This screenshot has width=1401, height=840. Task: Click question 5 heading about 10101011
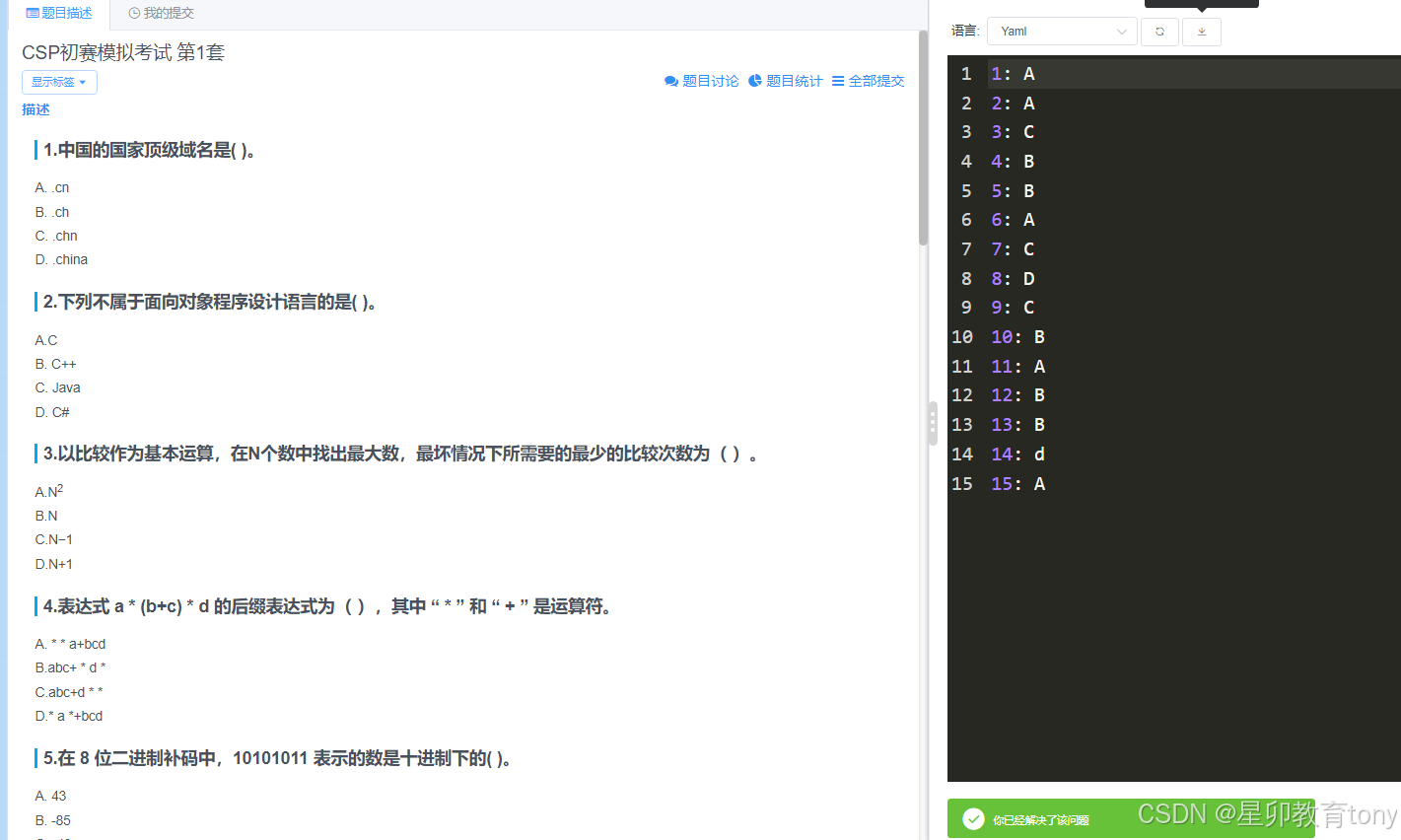[x=277, y=758]
